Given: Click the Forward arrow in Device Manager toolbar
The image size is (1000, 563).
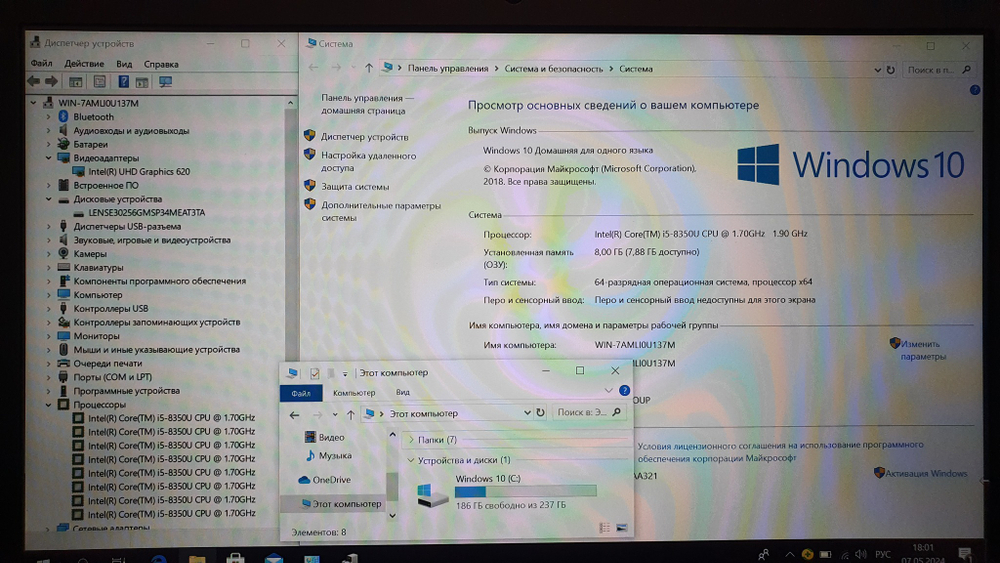Looking at the screenshot, I should pyautogui.click(x=52, y=82).
